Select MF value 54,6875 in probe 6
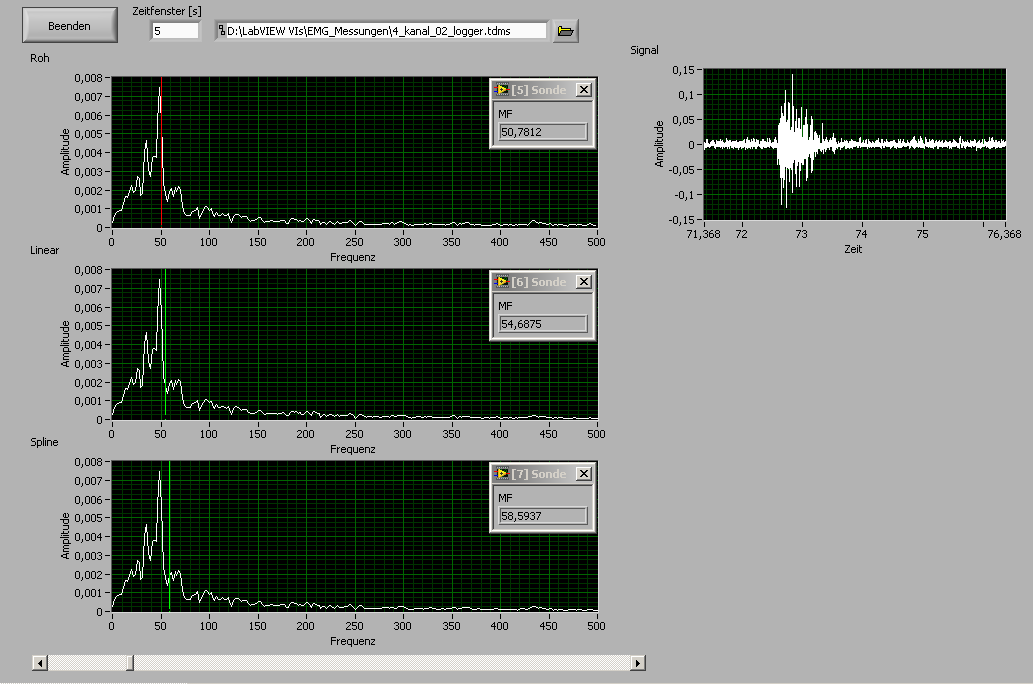The height and width of the screenshot is (684, 1033). [543, 324]
